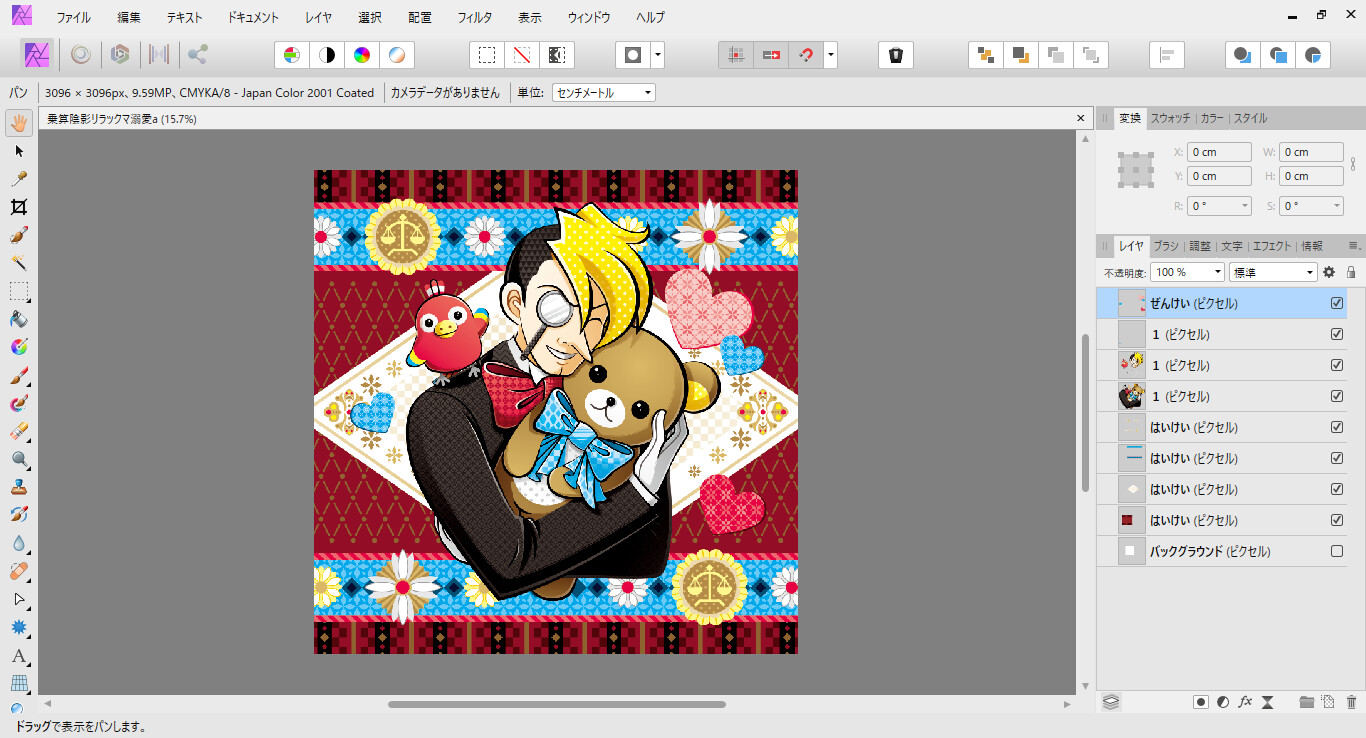This screenshot has width=1366, height=738.
Task: Toggle Quick Mask button
Action: point(632,55)
